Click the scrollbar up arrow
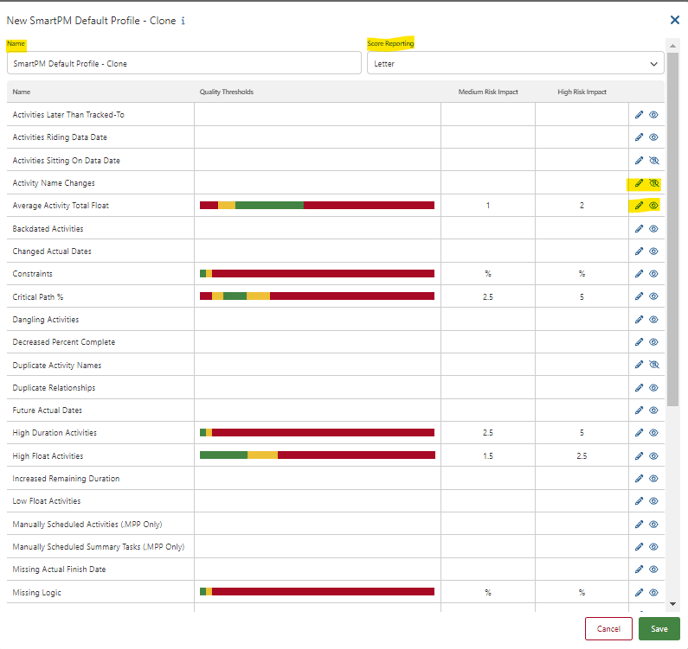The width and height of the screenshot is (688, 649). coord(673,46)
